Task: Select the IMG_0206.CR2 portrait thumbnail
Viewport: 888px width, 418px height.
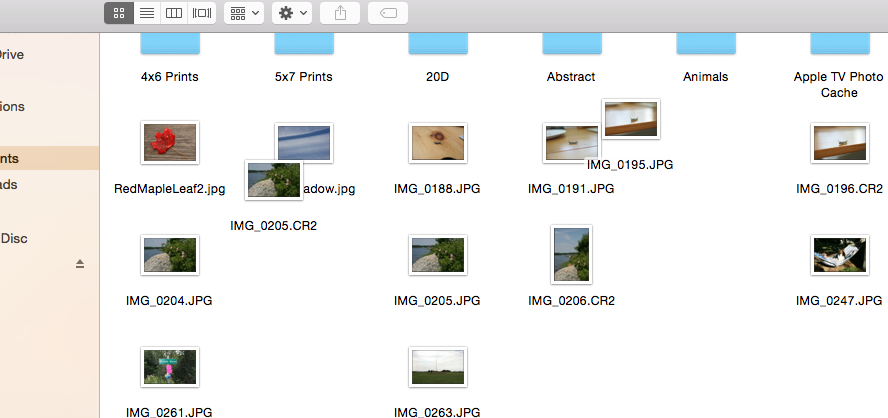Action: [571, 254]
